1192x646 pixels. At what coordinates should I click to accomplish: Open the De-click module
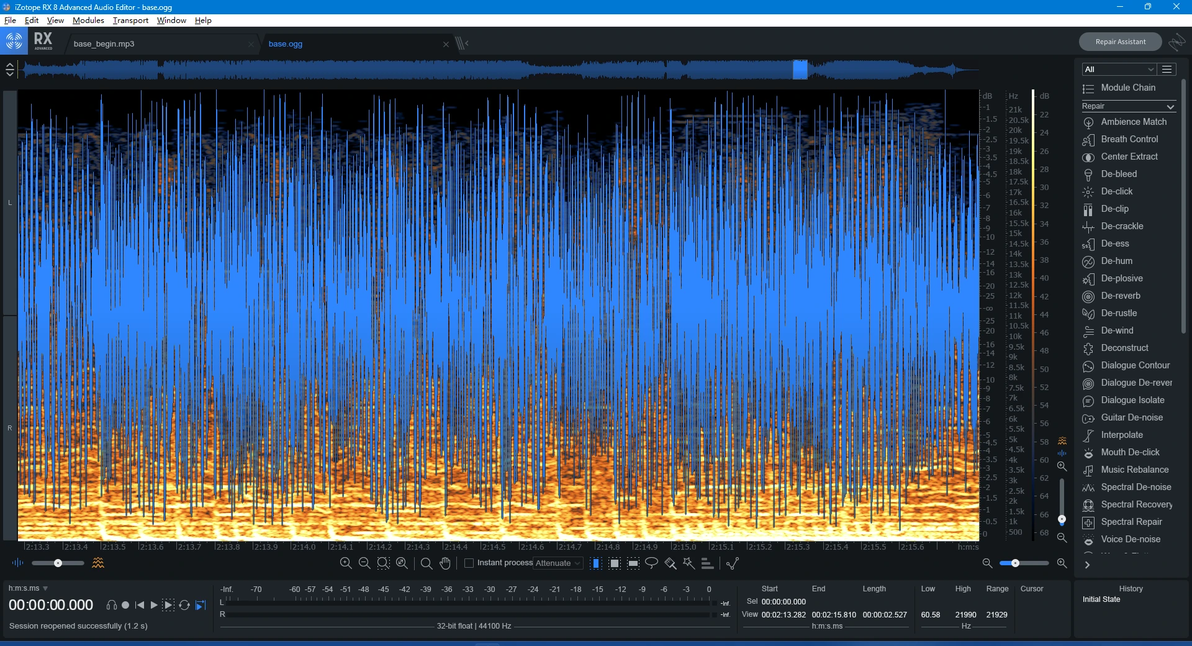(1116, 191)
